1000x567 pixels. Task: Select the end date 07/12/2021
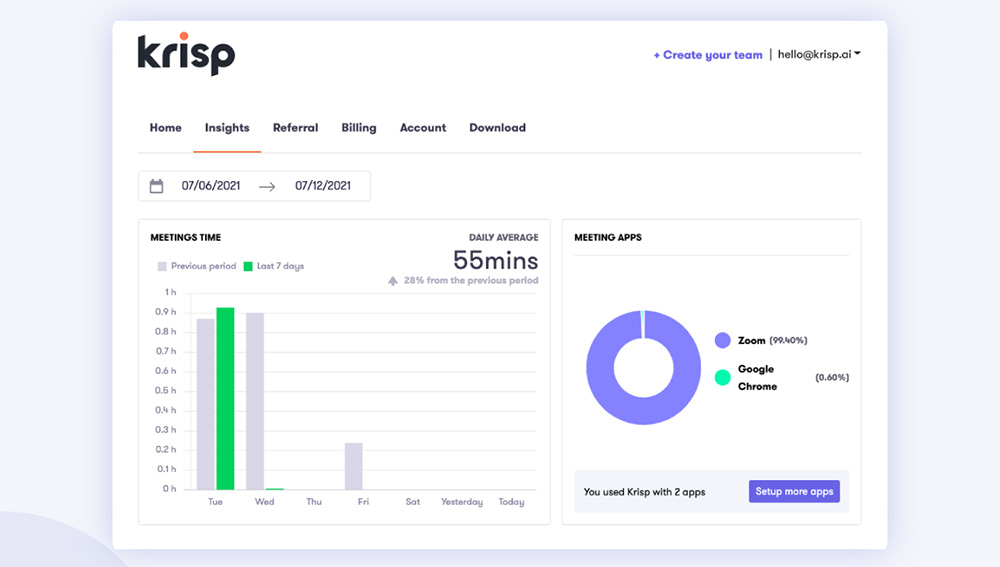323,186
